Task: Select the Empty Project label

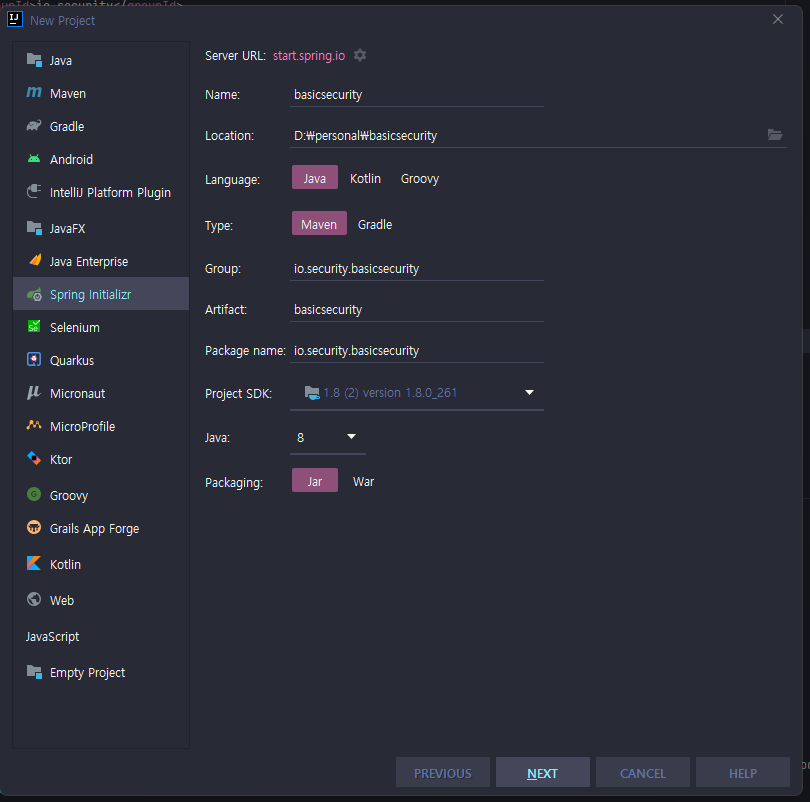Action: (87, 673)
